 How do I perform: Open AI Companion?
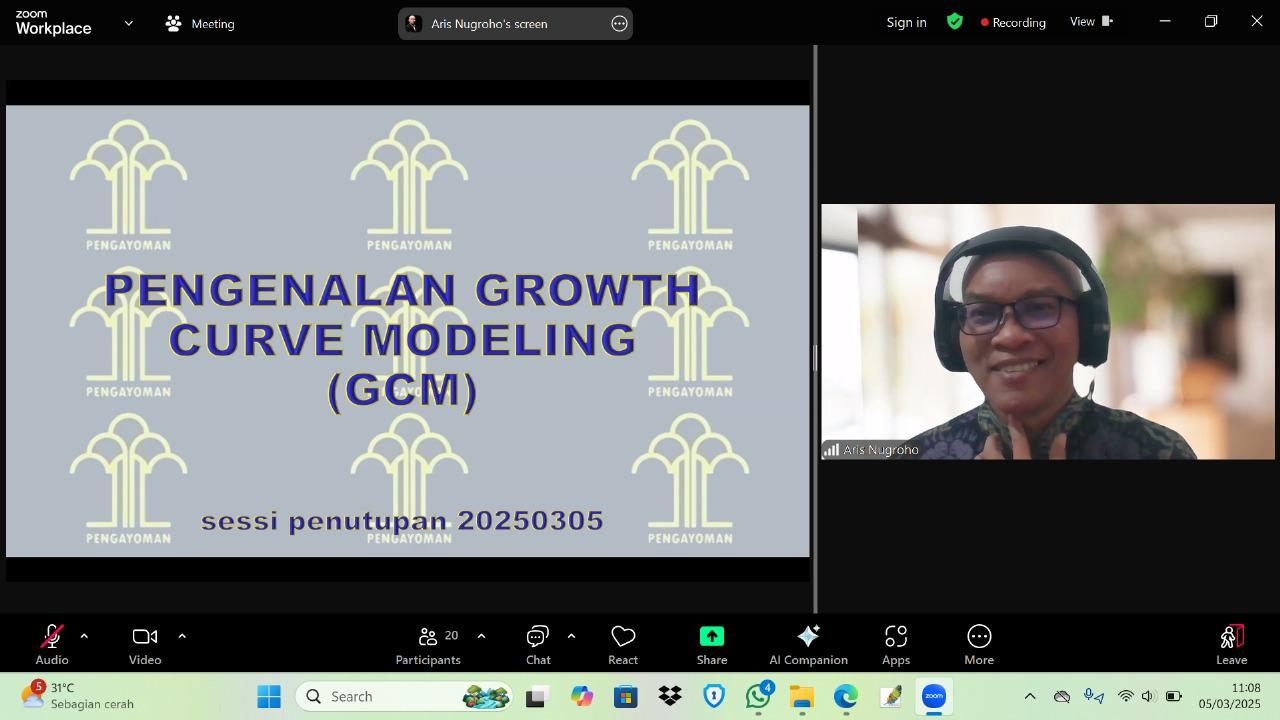(808, 644)
